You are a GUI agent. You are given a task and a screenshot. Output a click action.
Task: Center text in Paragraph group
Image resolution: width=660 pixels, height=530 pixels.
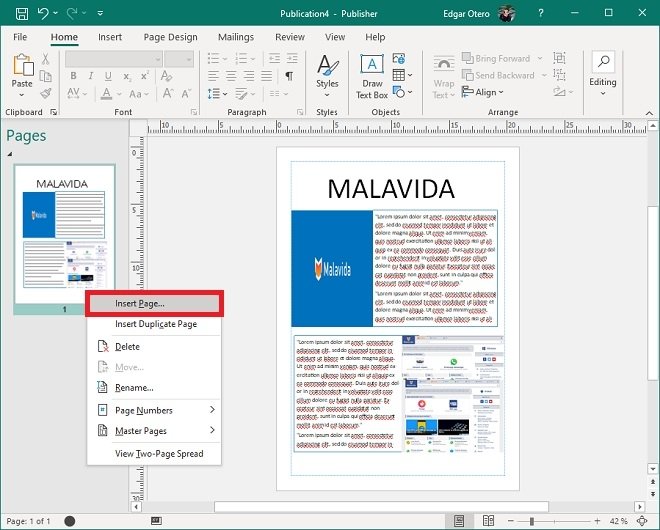coord(231,76)
